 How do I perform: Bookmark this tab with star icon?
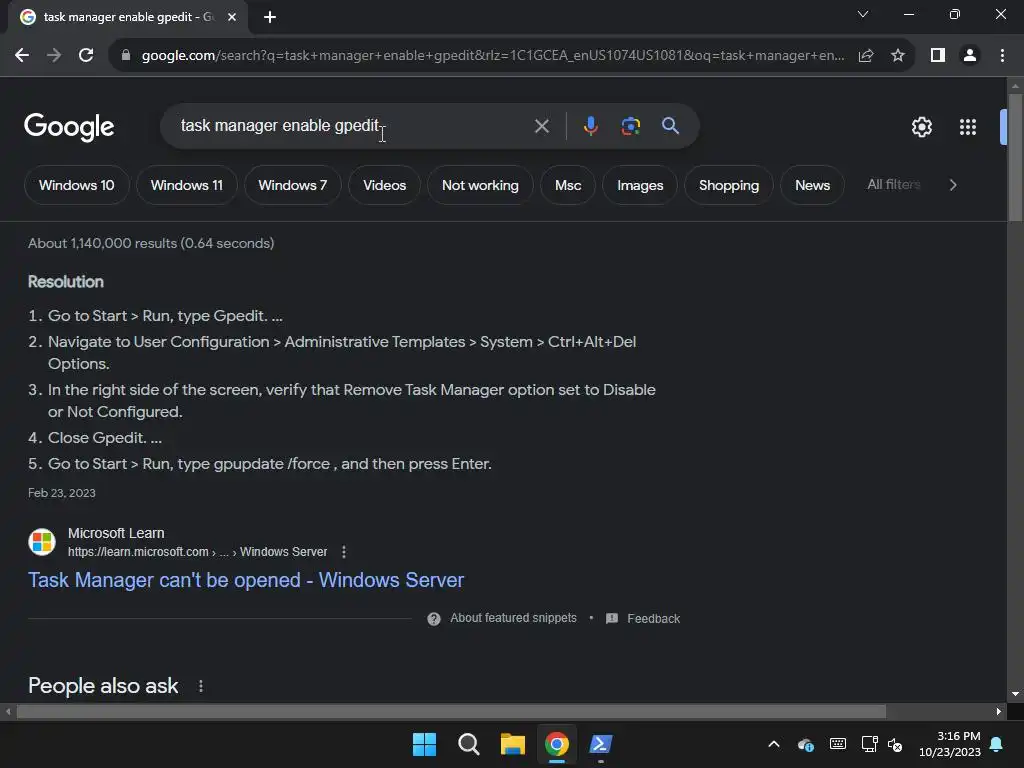coord(898,56)
